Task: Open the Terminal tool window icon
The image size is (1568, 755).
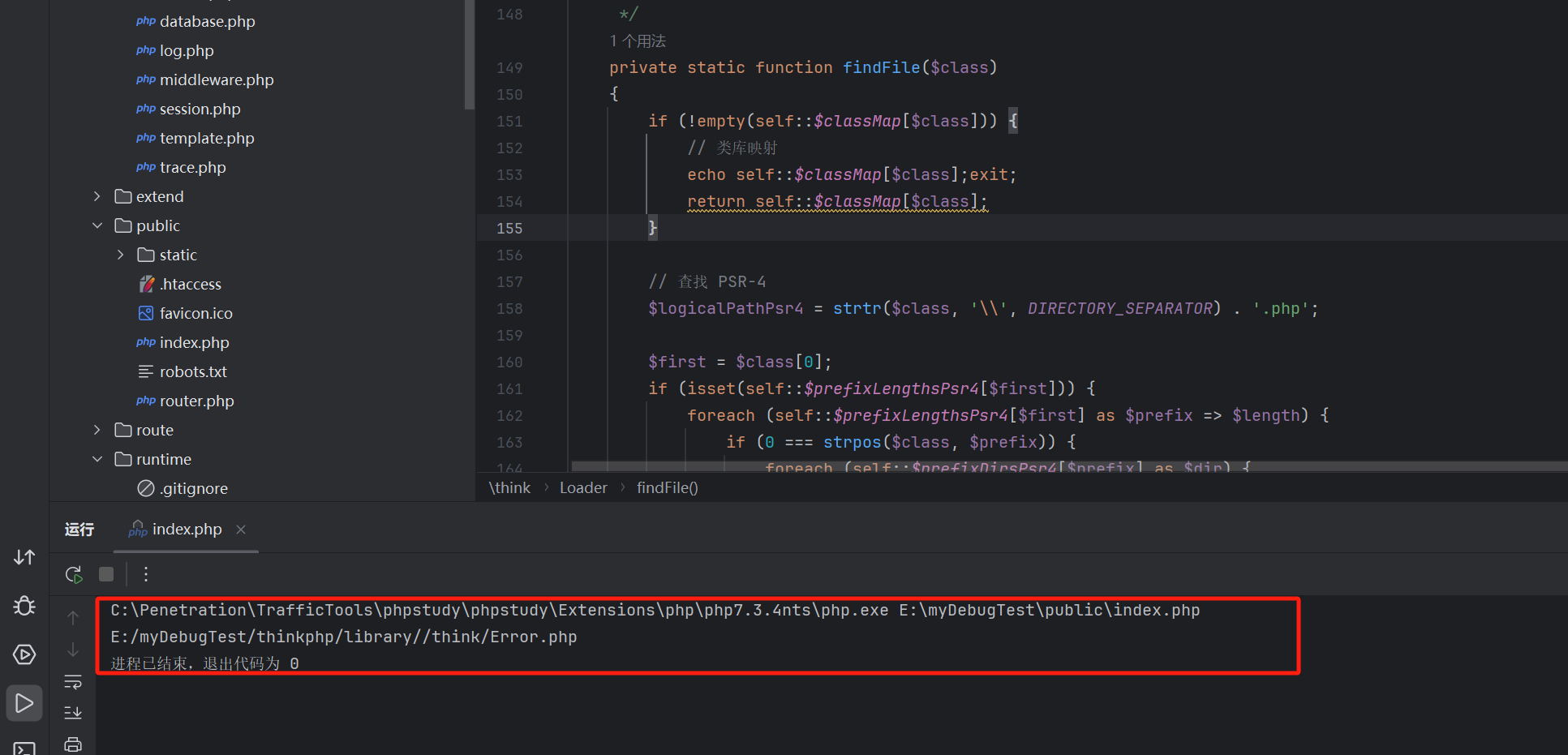Action: point(24,749)
